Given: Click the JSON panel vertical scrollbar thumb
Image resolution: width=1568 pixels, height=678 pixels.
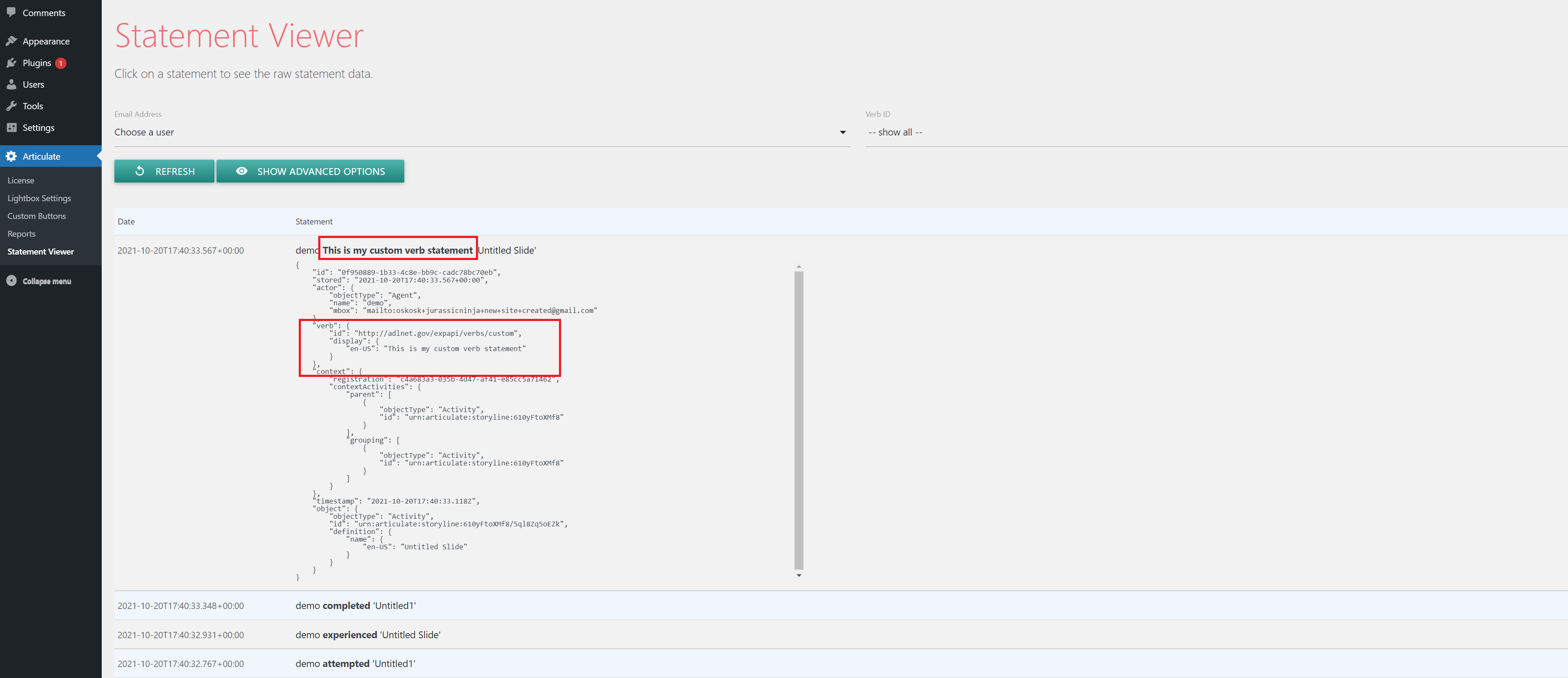Looking at the screenshot, I should [798, 420].
